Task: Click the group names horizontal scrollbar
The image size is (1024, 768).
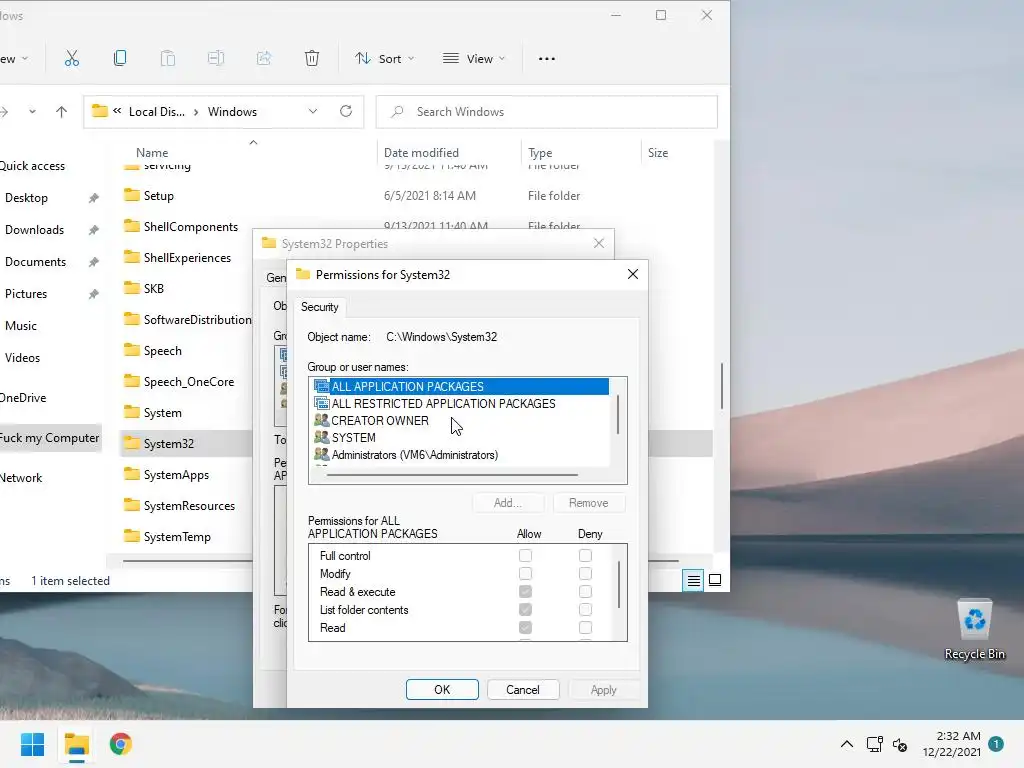Action: coord(452,475)
